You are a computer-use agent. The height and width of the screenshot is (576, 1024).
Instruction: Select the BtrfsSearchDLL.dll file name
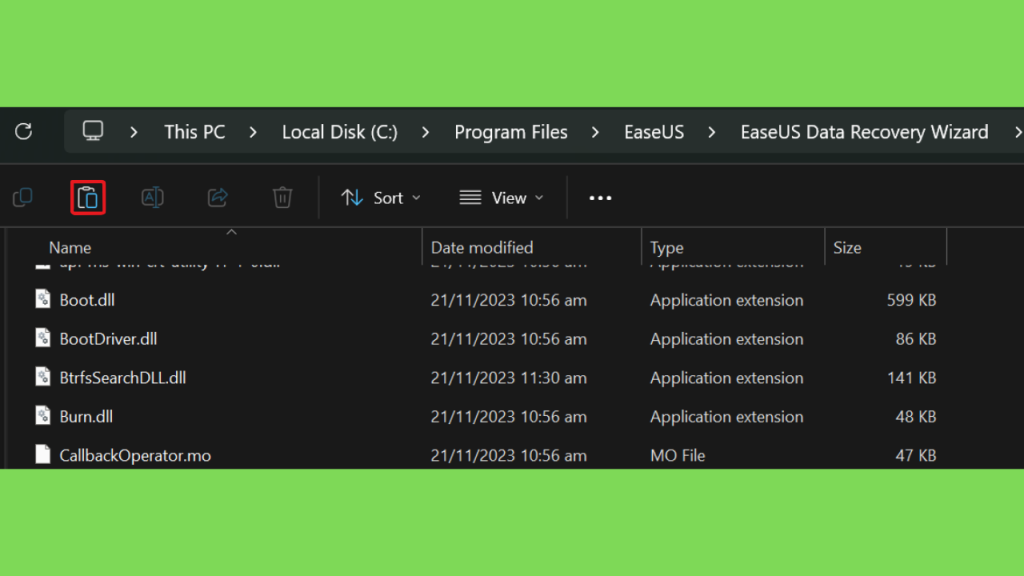pyautogui.click(x=123, y=377)
